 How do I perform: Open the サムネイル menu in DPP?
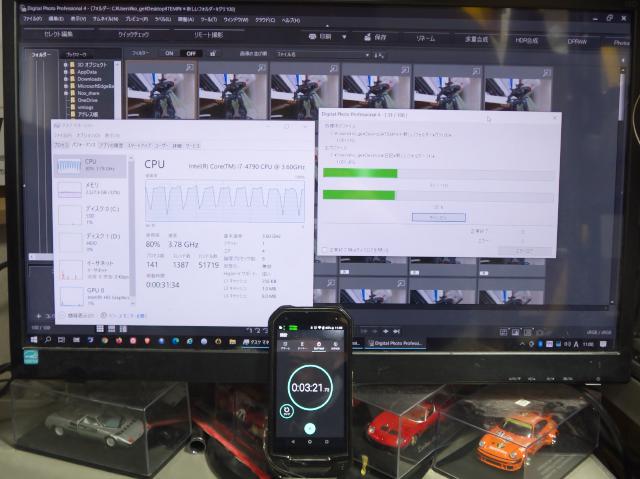105,19
